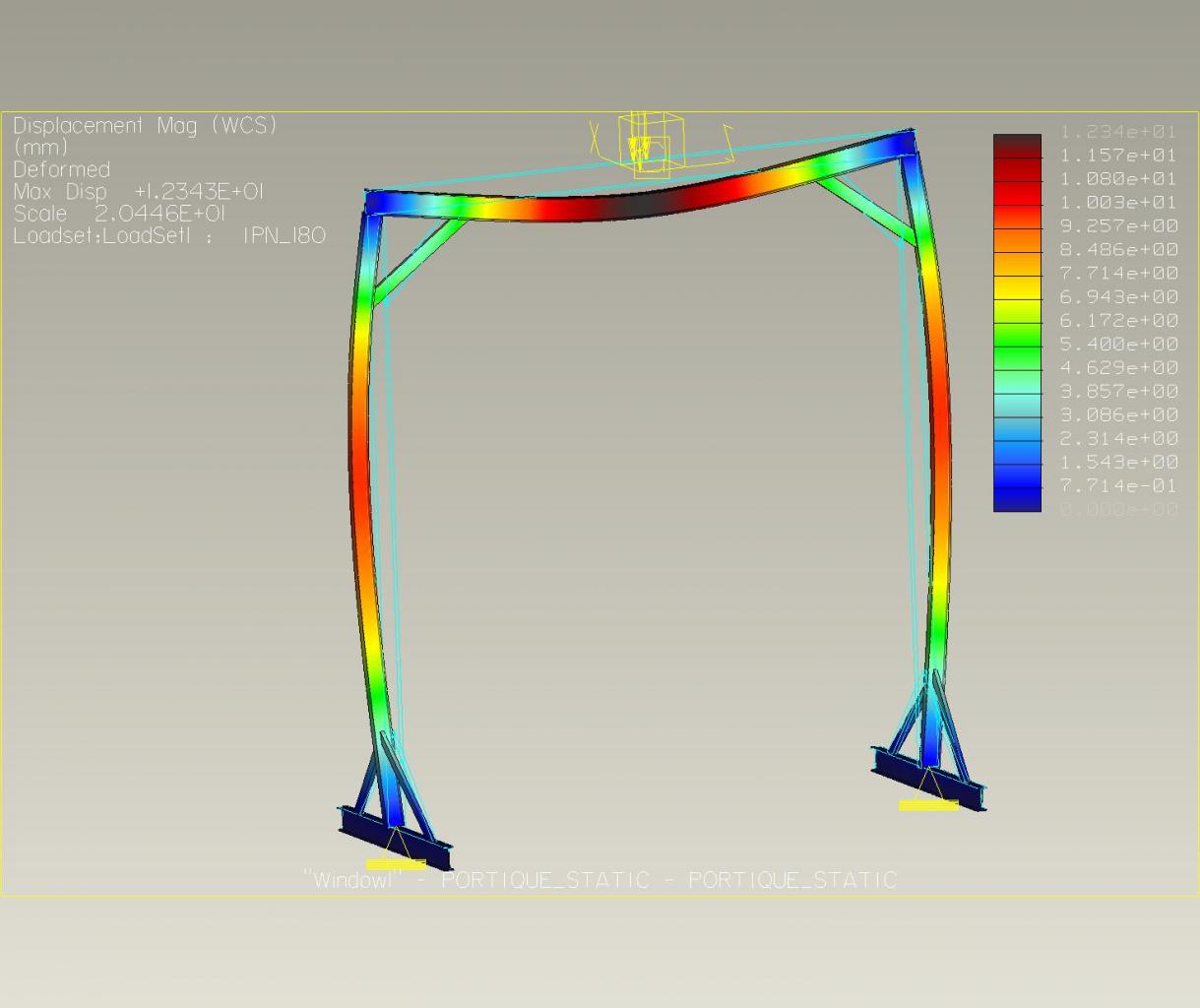Click the 'Displacement Mag (WCS)' title text
Viewport: 1200px width, 1008px height.
tap(146, 126)
